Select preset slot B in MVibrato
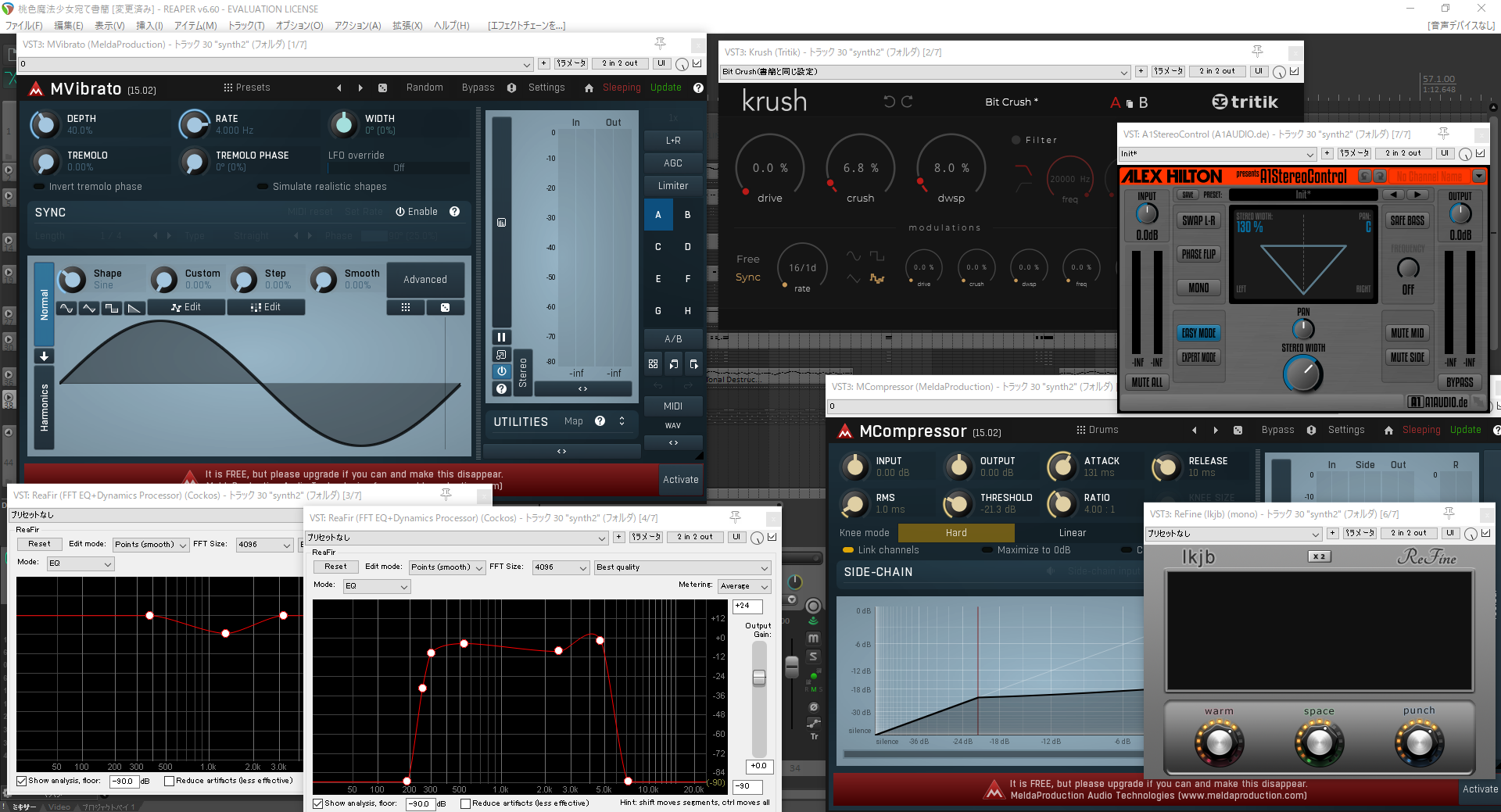 pyautogui.click(x=688, y=215)
